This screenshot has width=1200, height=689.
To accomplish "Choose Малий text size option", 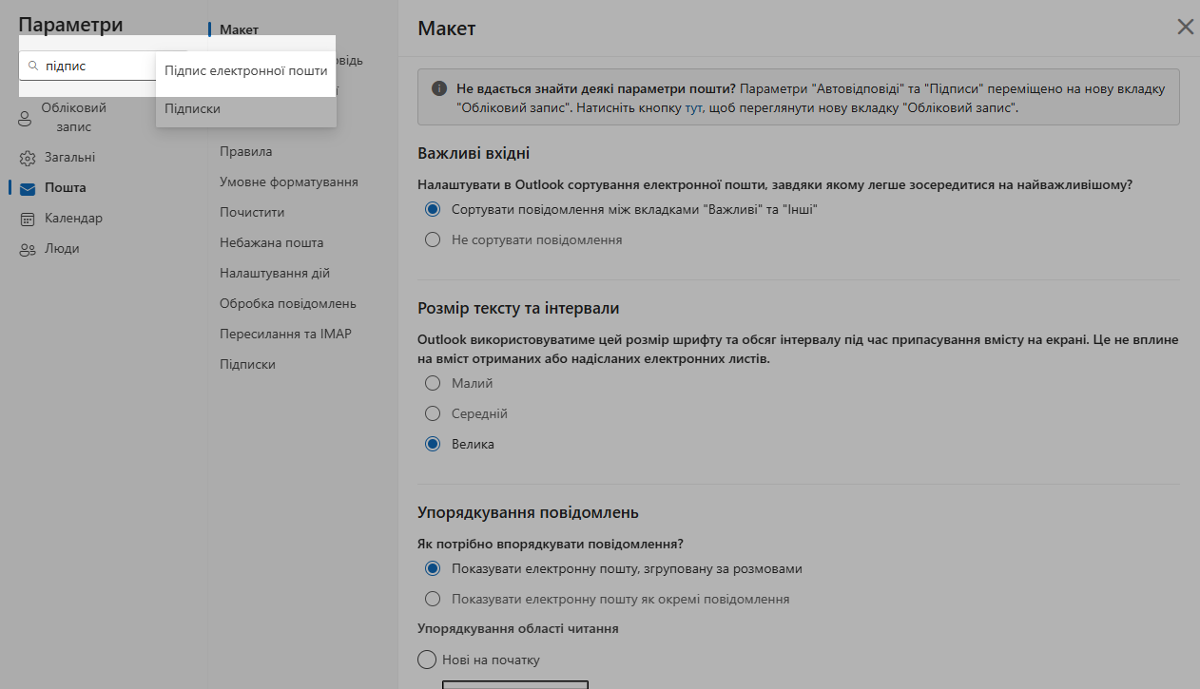I will click(433, 383).
